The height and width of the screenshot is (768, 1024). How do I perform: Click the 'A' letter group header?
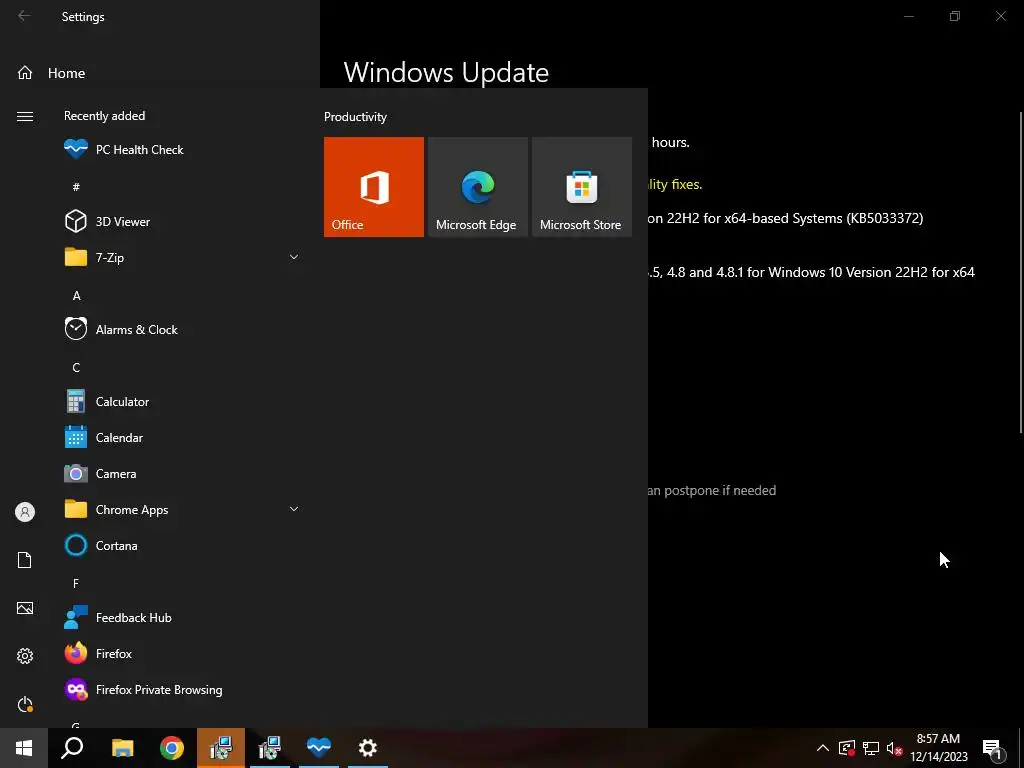point(76,296)
